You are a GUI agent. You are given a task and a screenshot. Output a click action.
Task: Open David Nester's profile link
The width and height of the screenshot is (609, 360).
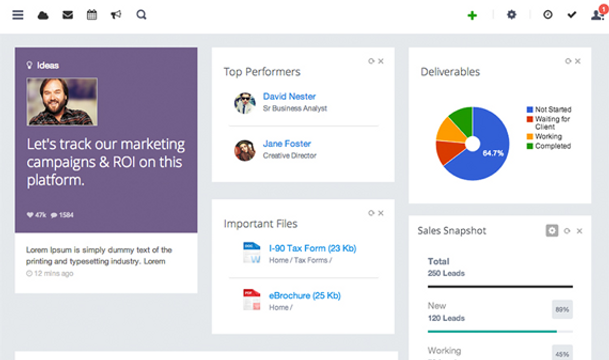coord(289,96)
